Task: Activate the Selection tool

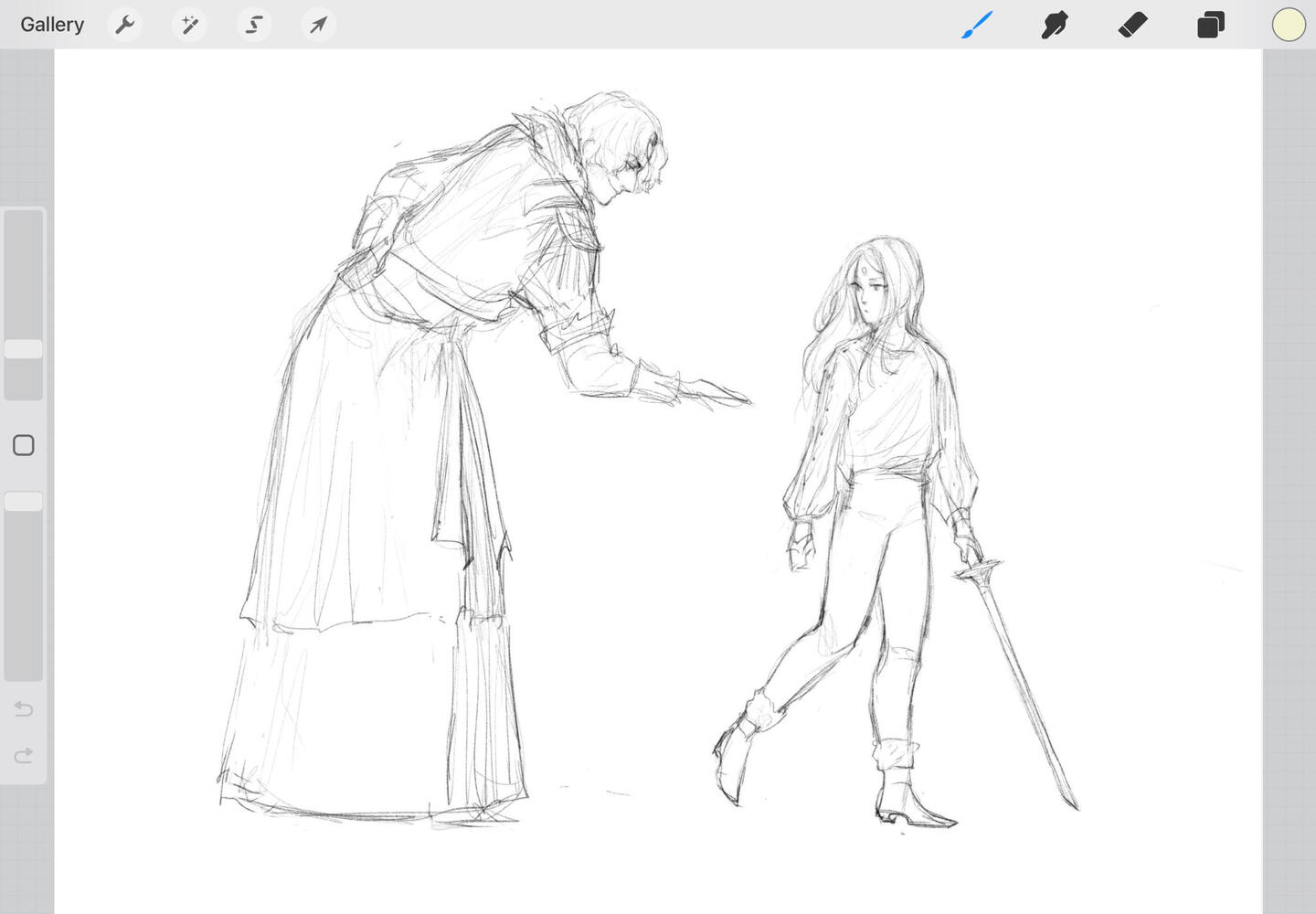Action: click(254, 25)
